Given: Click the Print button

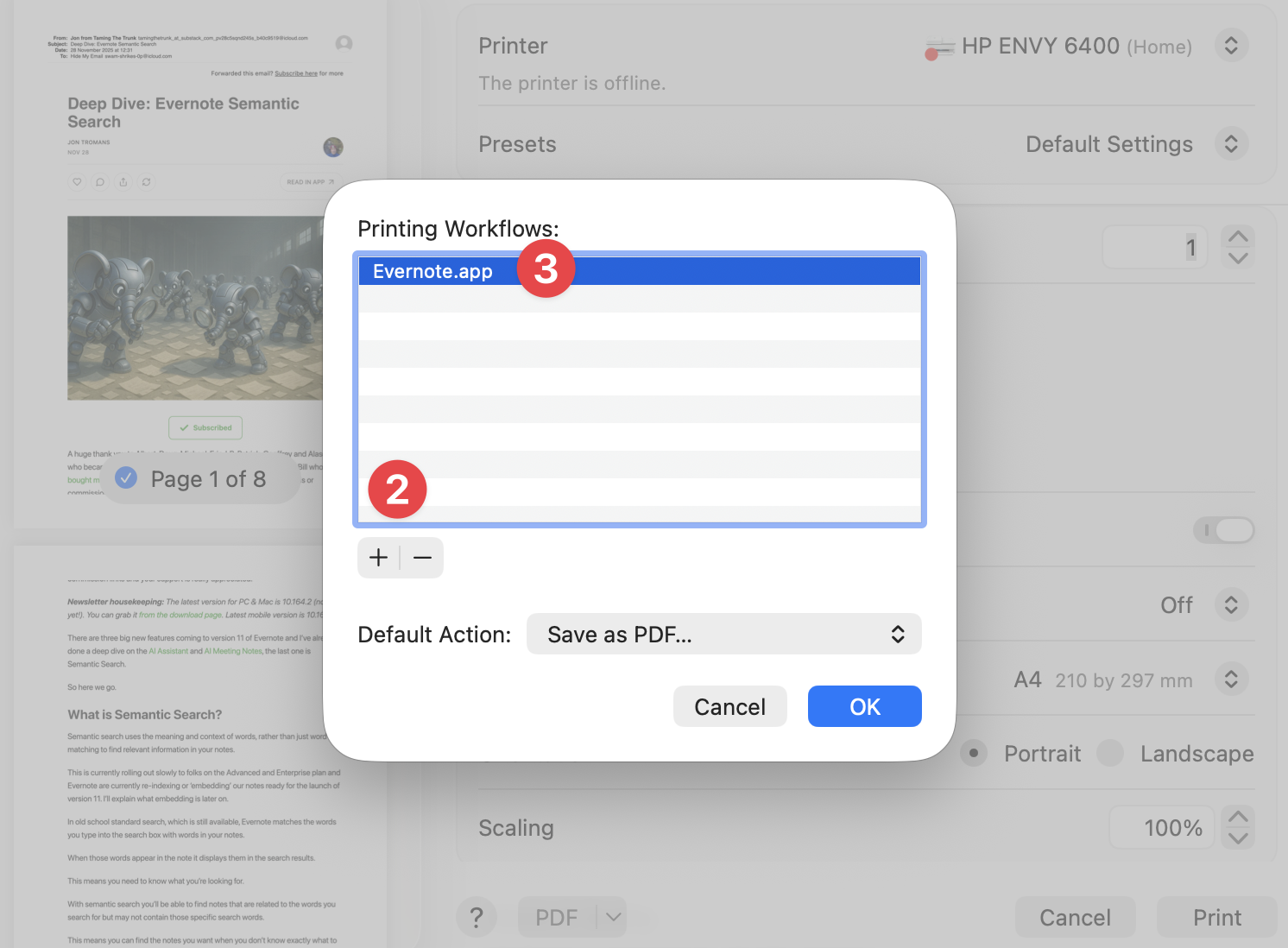Looking at the screenshot, I should click(1216, 917).
